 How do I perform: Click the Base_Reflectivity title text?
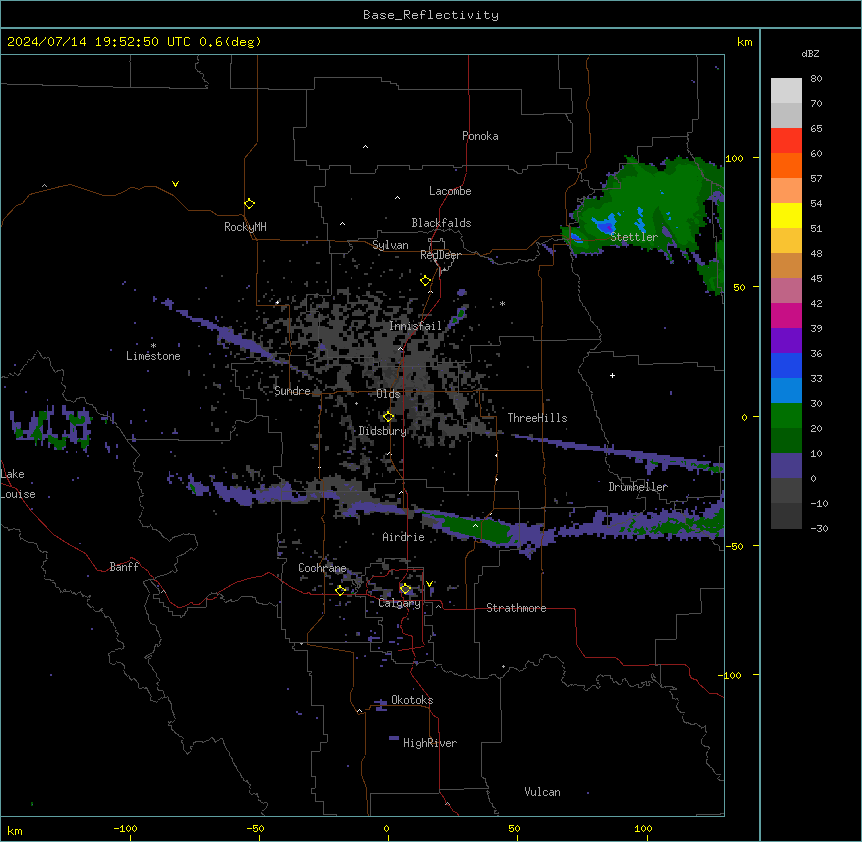(431, 15)
